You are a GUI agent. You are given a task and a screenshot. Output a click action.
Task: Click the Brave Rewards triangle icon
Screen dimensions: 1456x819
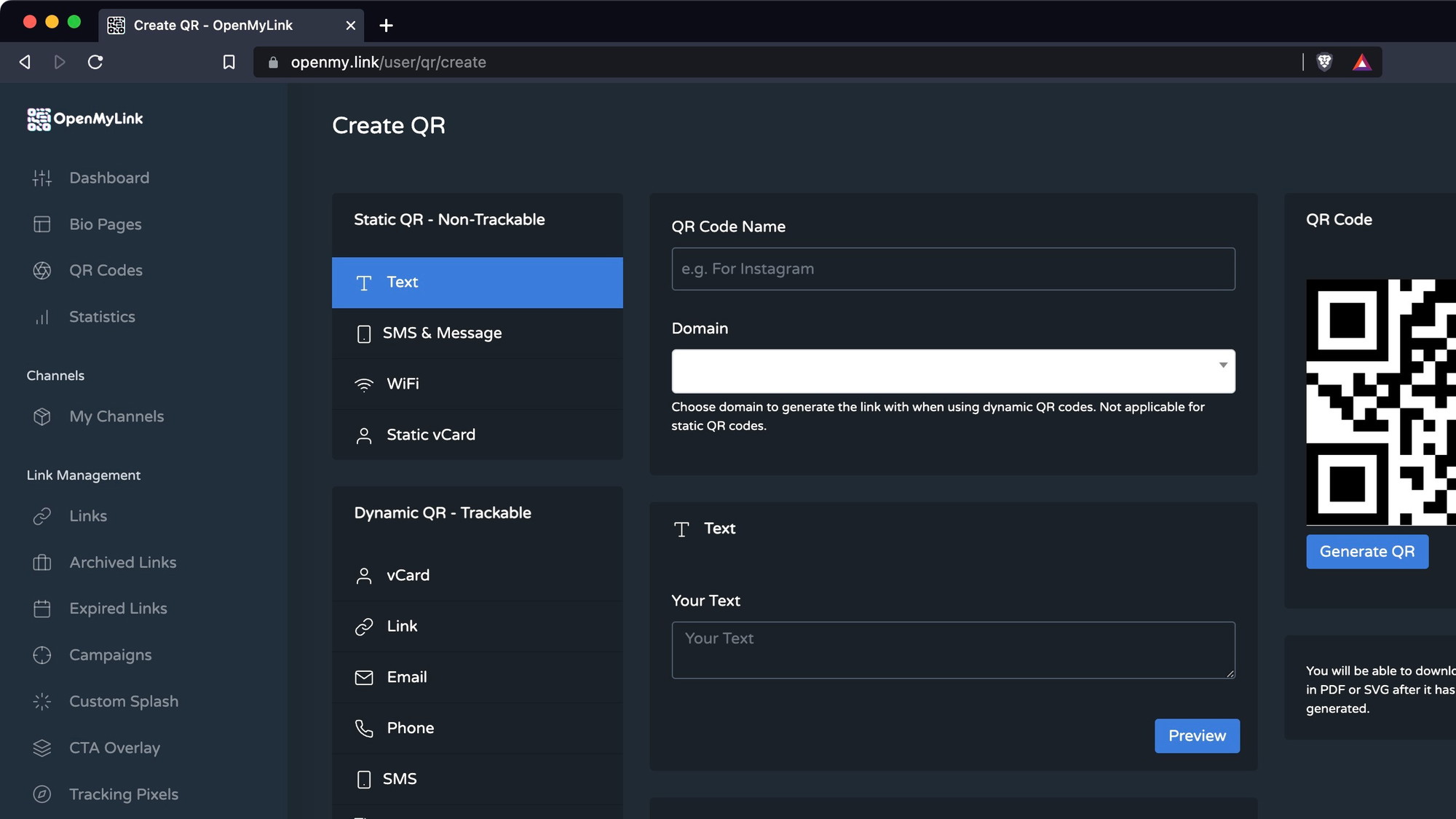click(x=1361, y=63)
